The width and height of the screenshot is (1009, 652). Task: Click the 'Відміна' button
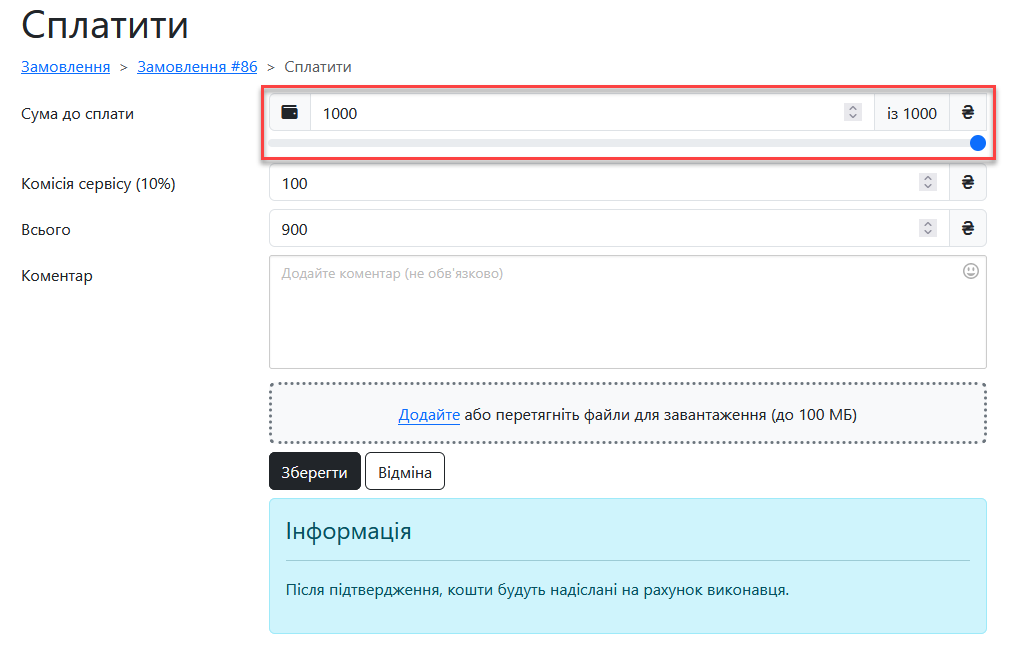click(405, 471)
